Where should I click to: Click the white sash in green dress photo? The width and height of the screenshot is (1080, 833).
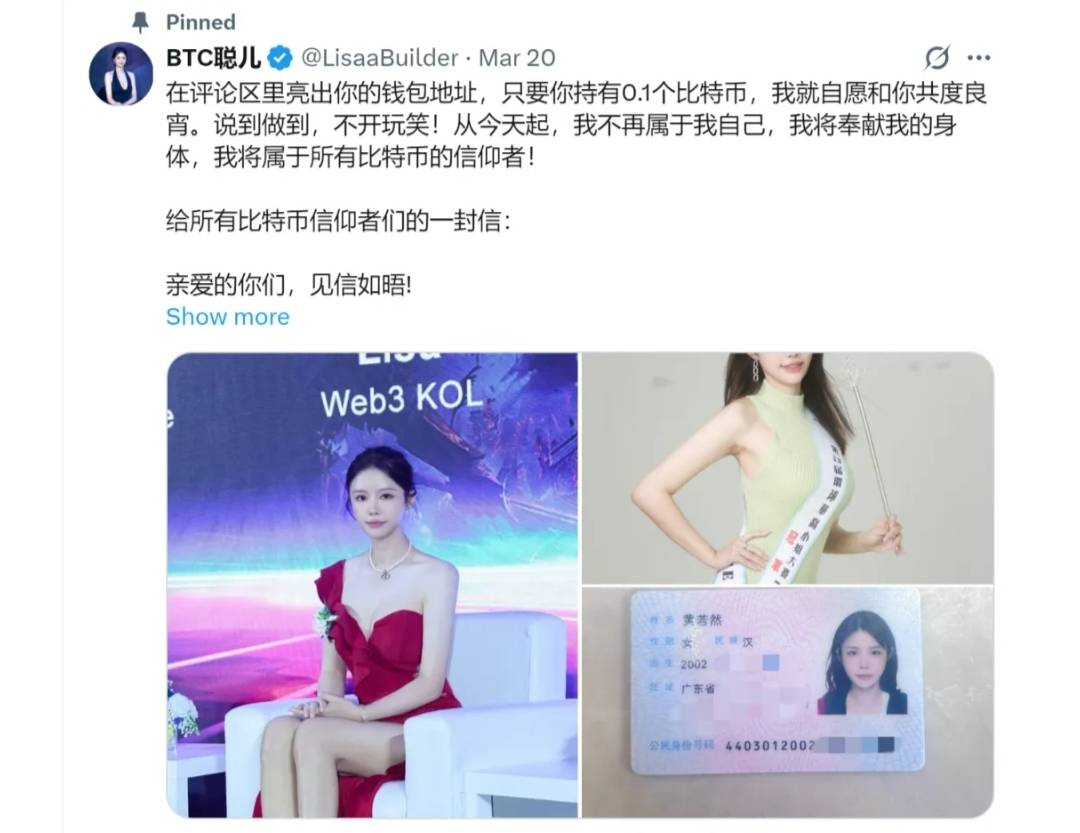pos(813,503)
